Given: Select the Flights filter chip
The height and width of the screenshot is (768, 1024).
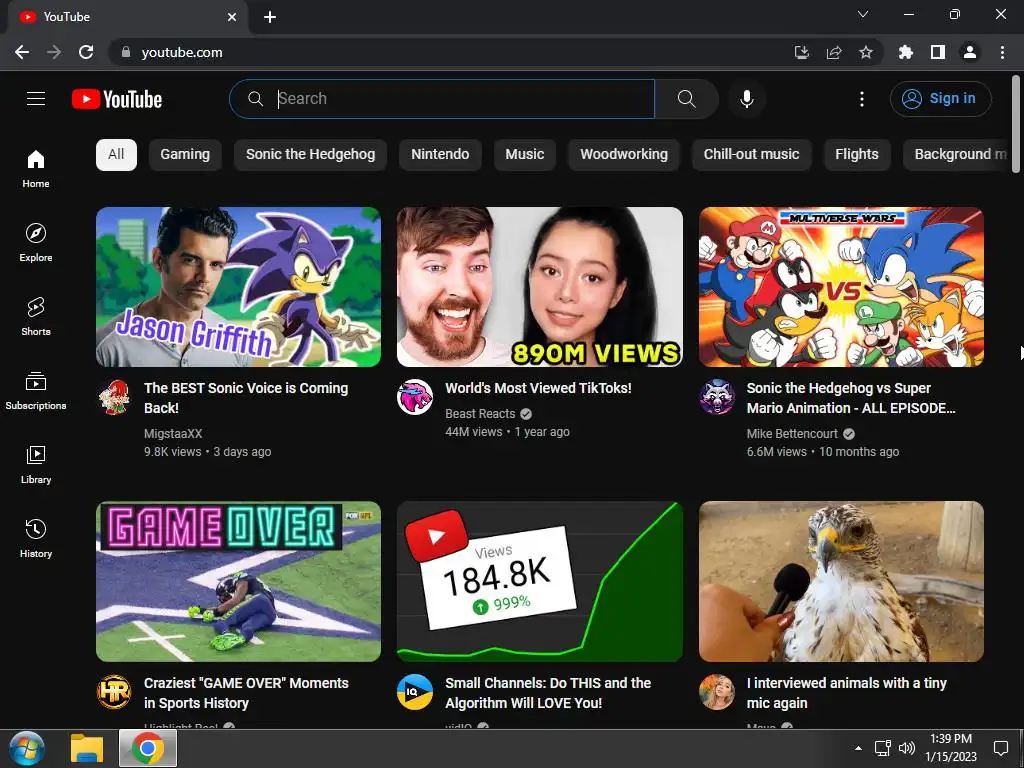Looking at the screenshot, I should click(857, 155).
